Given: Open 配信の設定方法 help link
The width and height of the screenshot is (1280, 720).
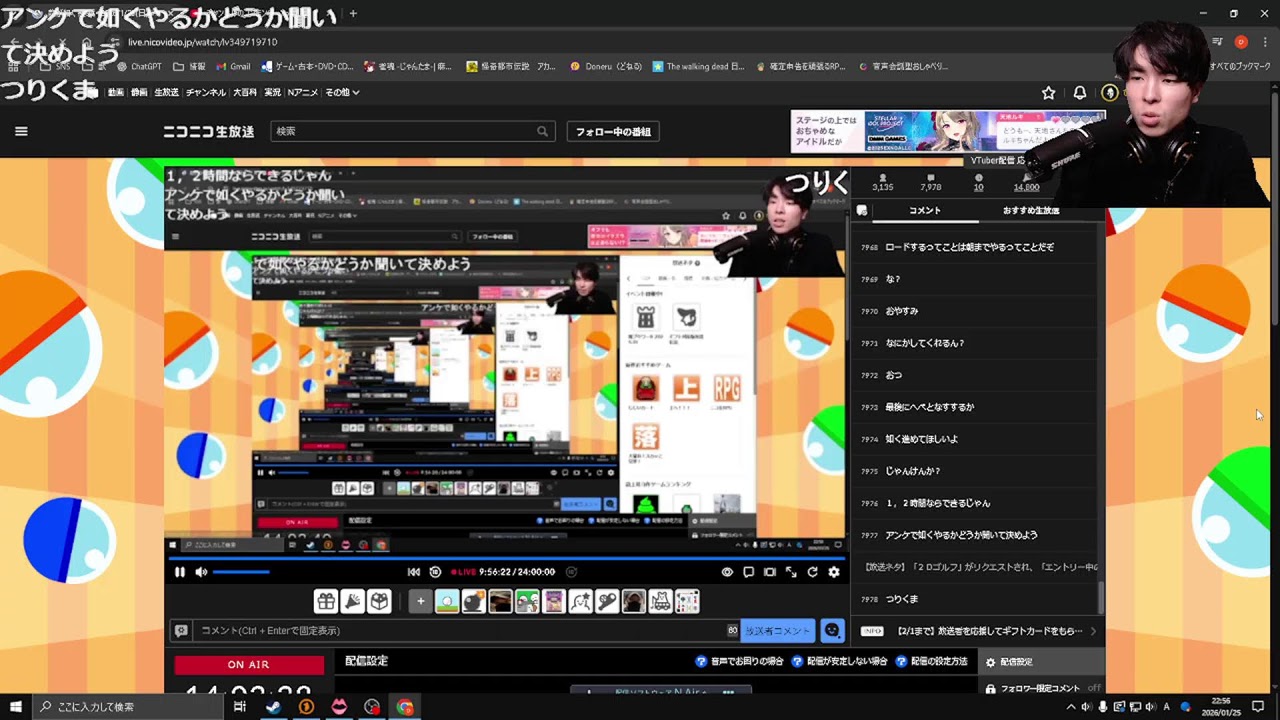Looking at the screenshot, I should (x=931, y=661).
